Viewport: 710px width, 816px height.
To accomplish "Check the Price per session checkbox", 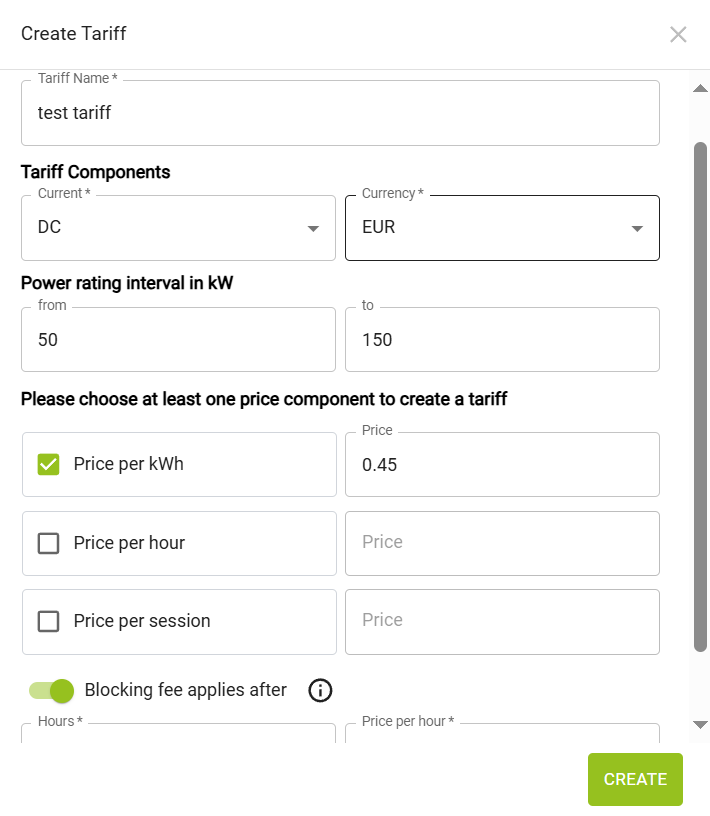I will (48, 621).
